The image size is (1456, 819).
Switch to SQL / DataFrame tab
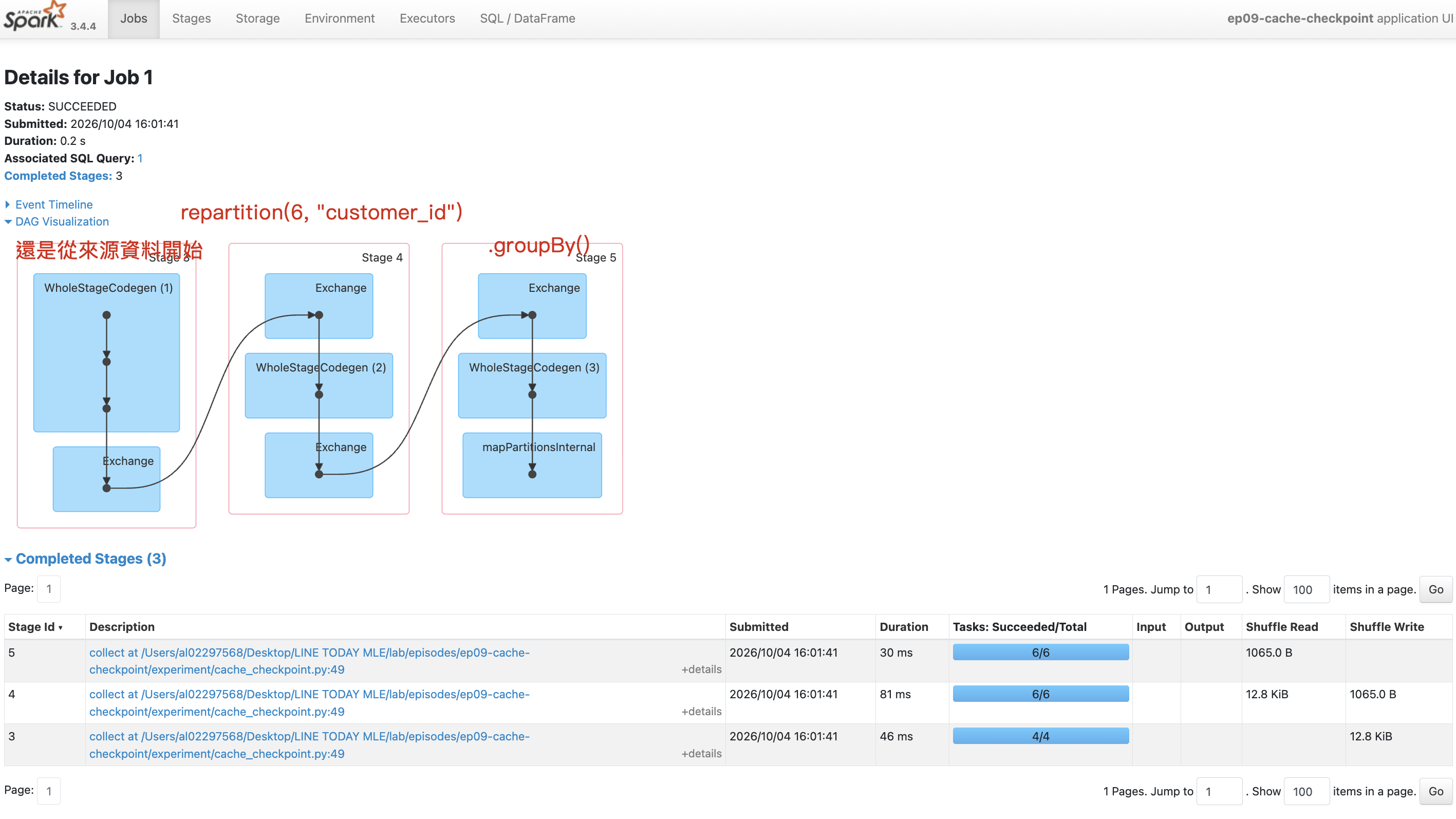(527, 18)
